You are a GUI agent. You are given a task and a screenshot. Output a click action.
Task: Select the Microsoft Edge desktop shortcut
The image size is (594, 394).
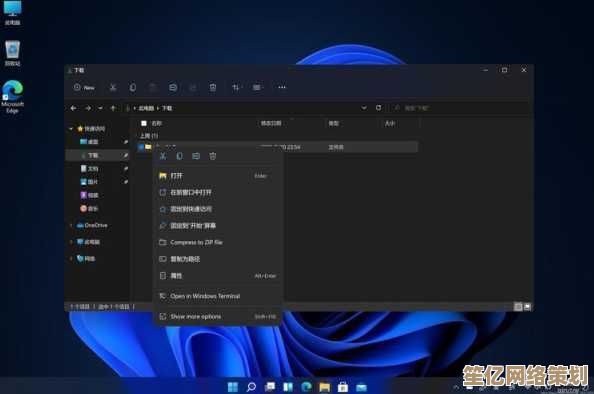[13, 97]
